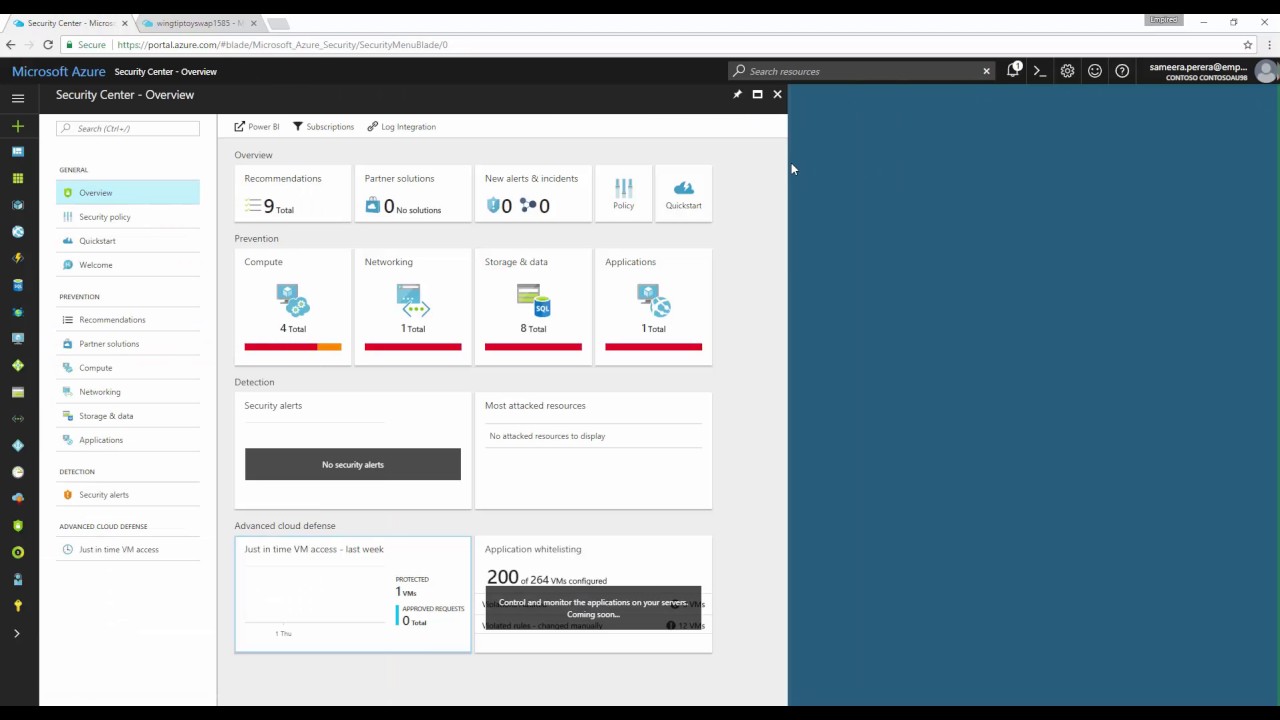1280x720 pixels.
Task: Open Applications in the left menu
Action: pyautogui.click(x=128, y=440)
